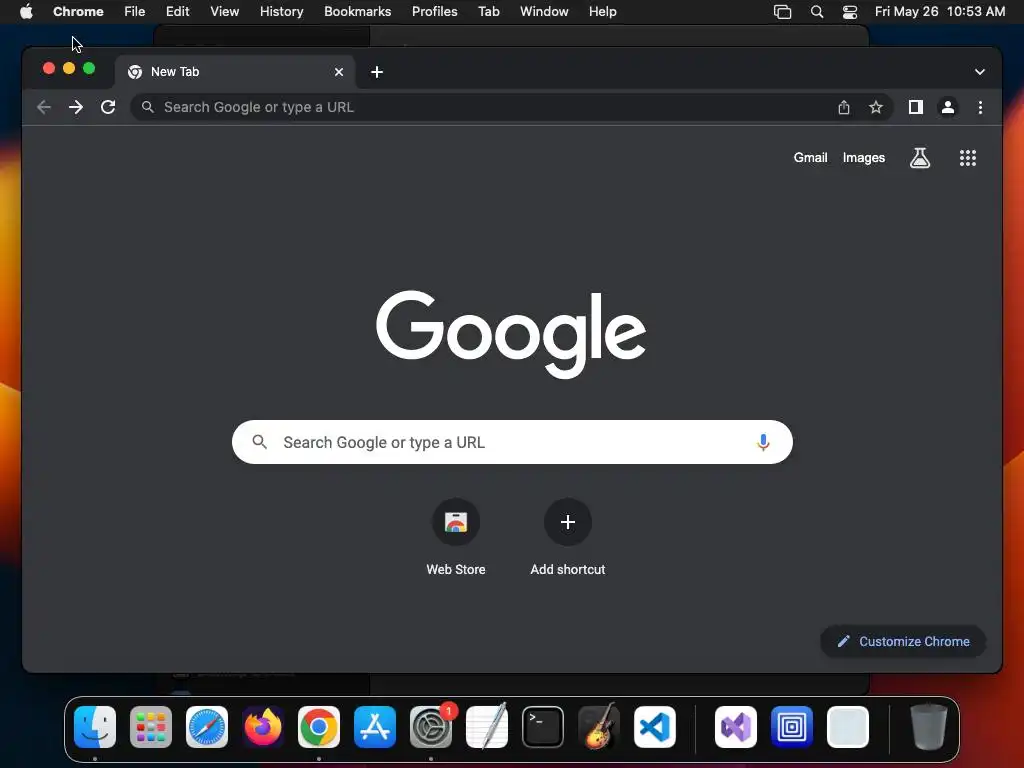Open the profile avatar menu

click(x=948, y=107)
